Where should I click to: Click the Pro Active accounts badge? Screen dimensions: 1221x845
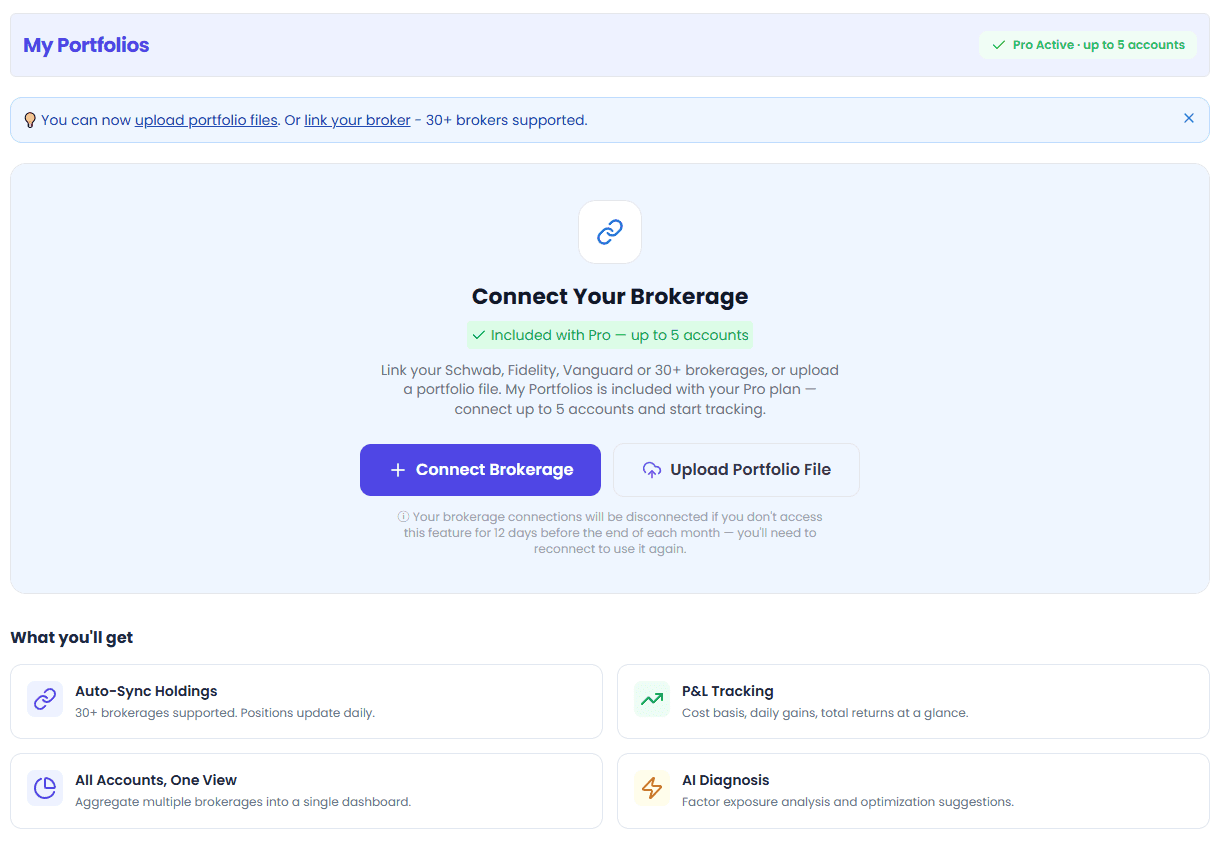(x=1088, y=45)
